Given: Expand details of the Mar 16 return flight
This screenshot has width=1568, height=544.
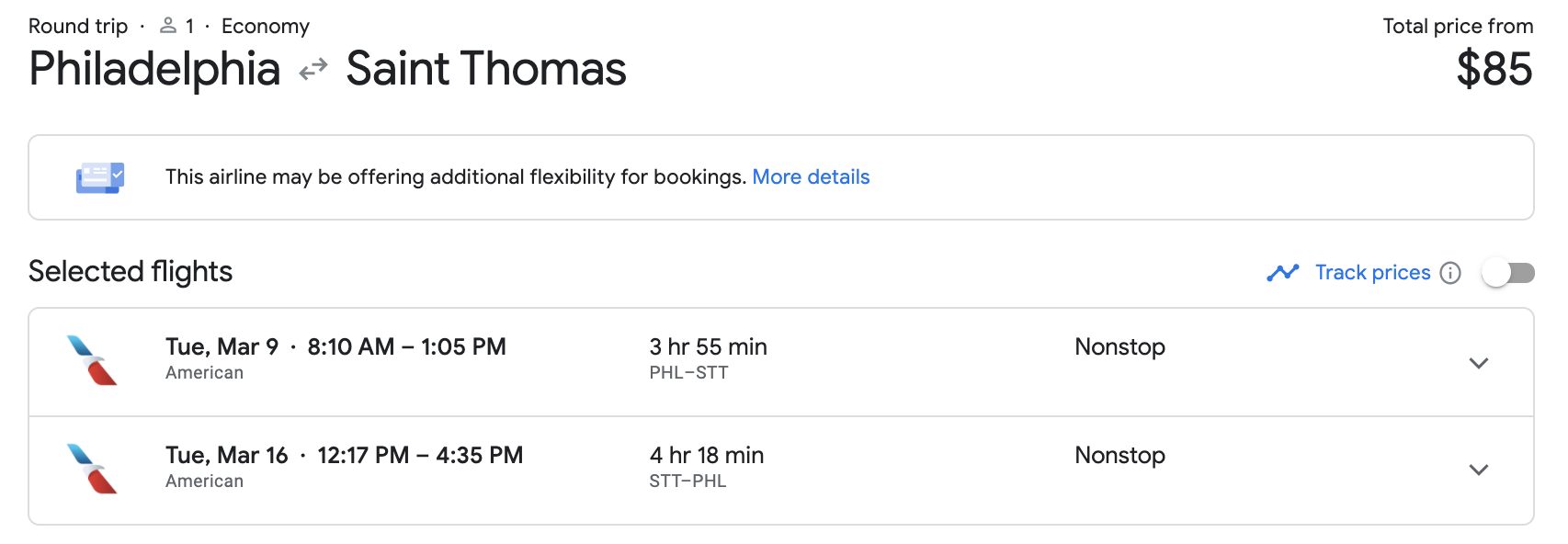Looking at the screenshot, I should (x=1479, y=470).
